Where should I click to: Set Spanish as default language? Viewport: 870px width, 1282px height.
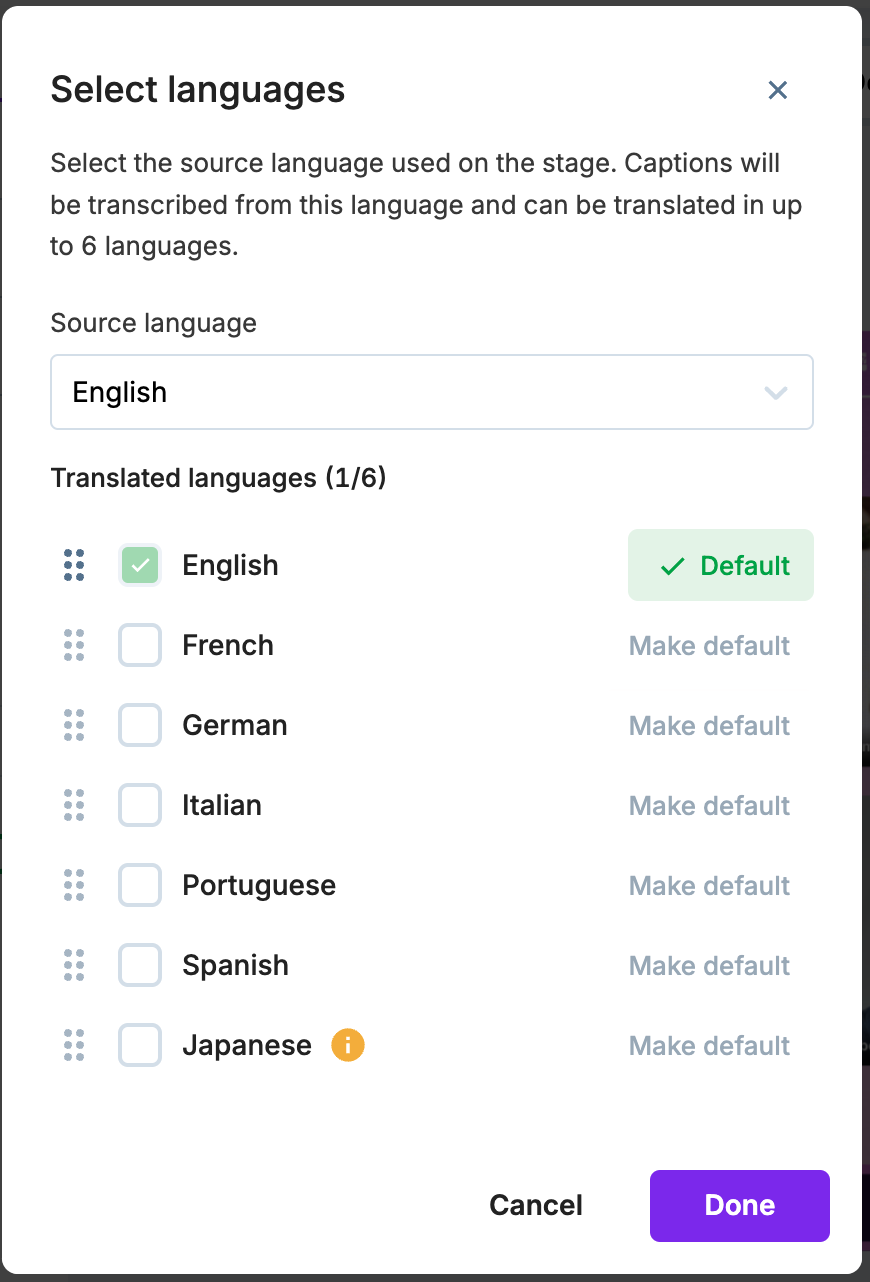click(709, 965)
